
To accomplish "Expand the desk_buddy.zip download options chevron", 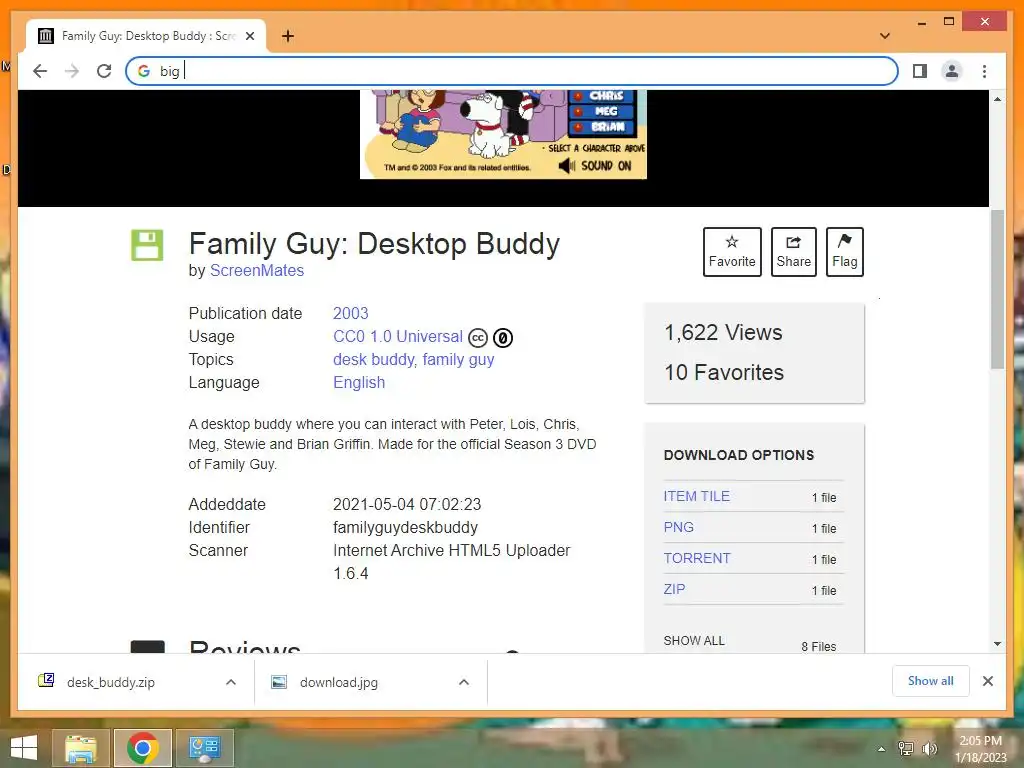I will point(231,682).
